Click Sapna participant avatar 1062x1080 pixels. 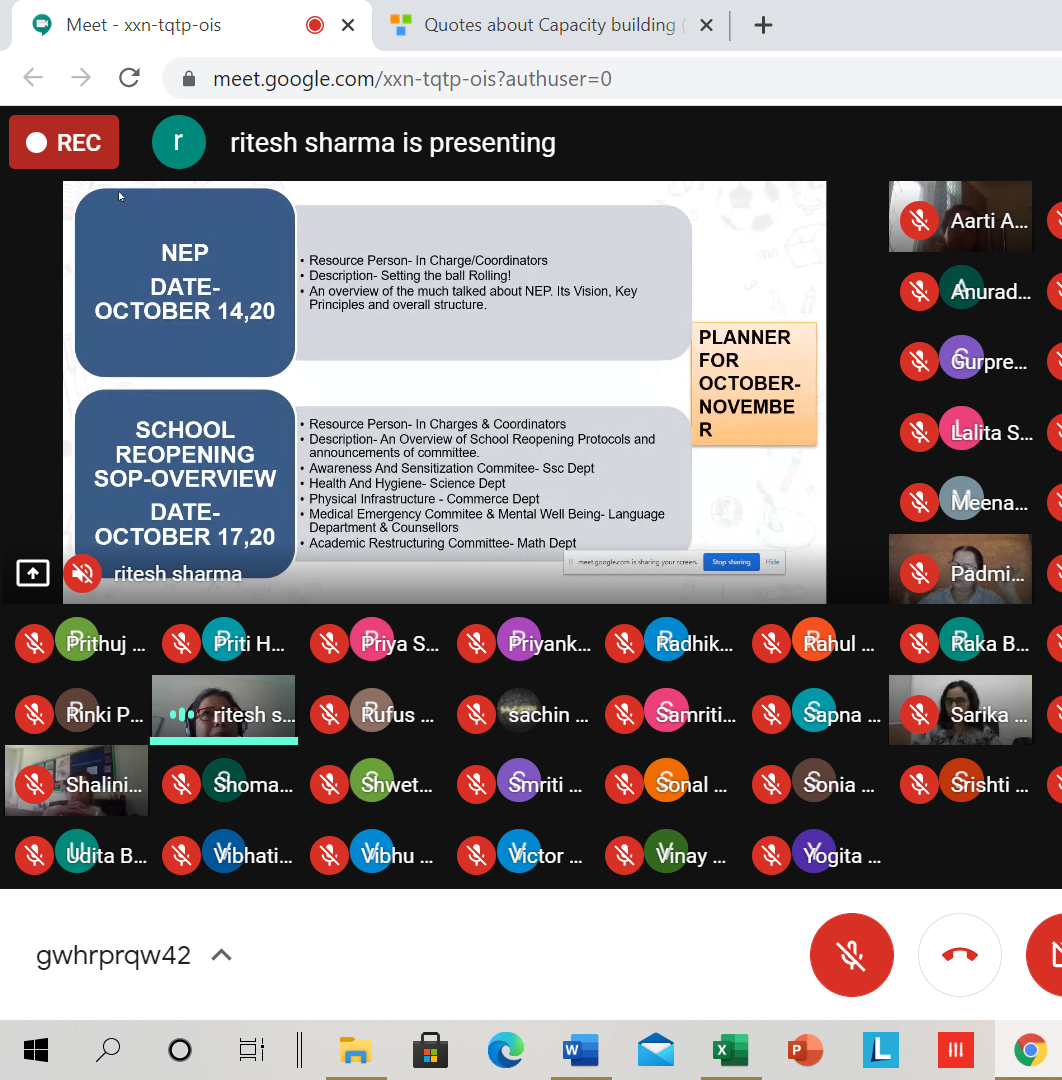point(814,710)
